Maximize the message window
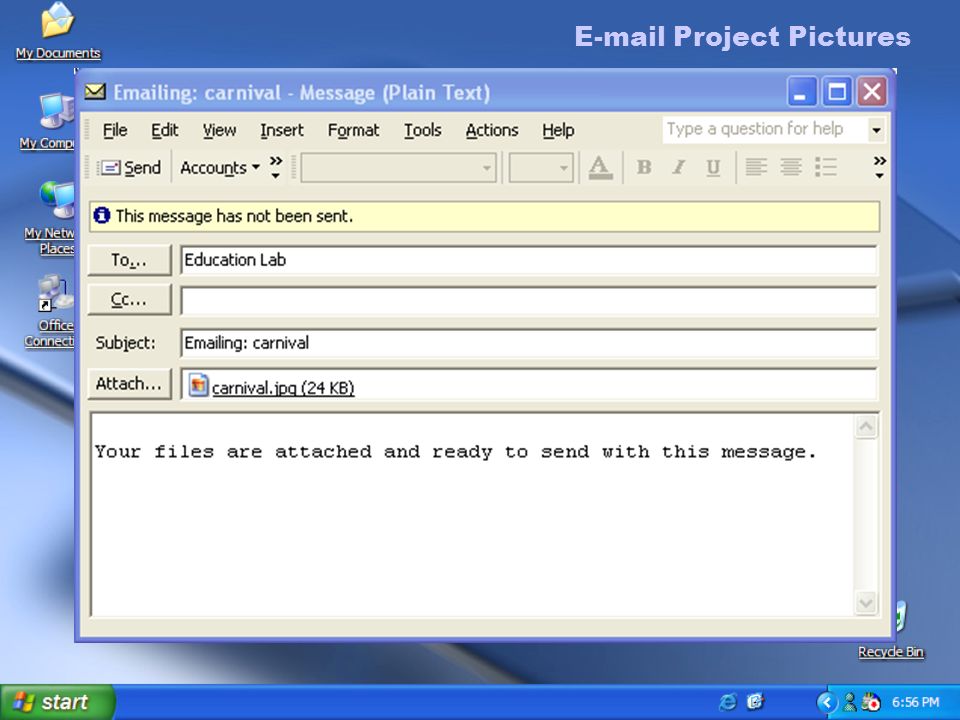The width and height of the screenshot is (960, 720). (x=837, y=92)
